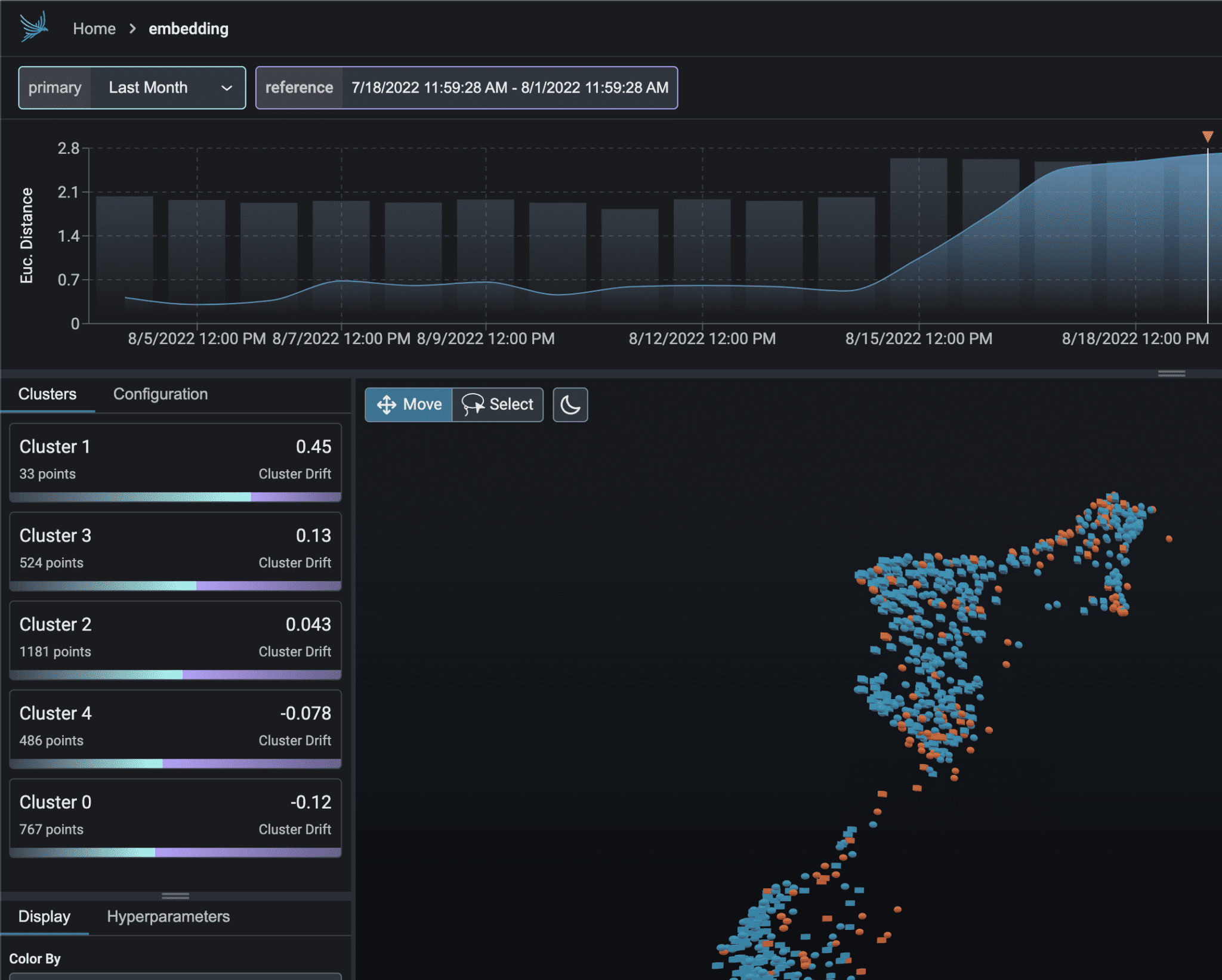Select the Clusters tab
Screen dimensions: 1222x980
pyautogui.click(x=48, y=394)
